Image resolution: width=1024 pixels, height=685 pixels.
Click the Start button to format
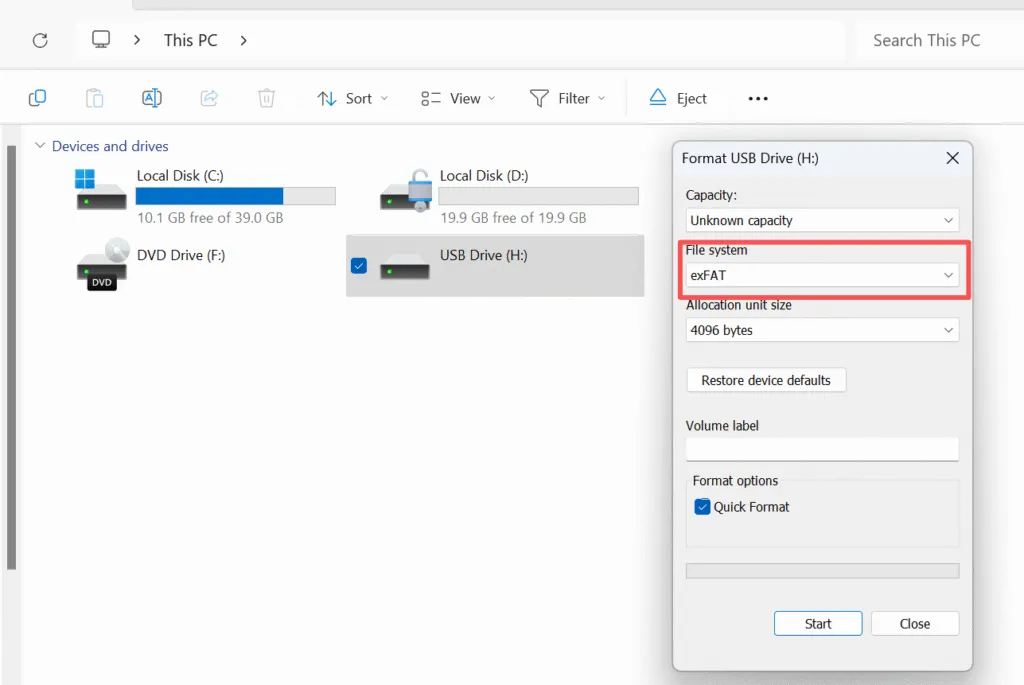(817, 623)
